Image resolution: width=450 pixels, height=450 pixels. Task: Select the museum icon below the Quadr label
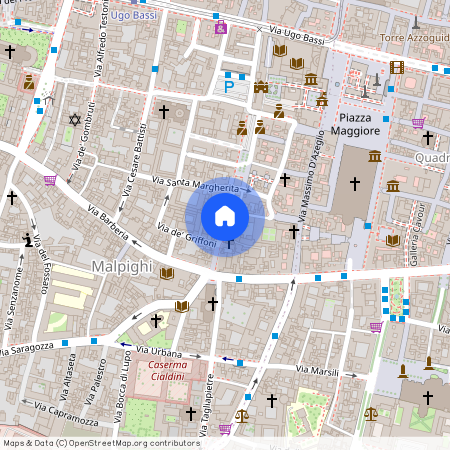click(393, 186)
